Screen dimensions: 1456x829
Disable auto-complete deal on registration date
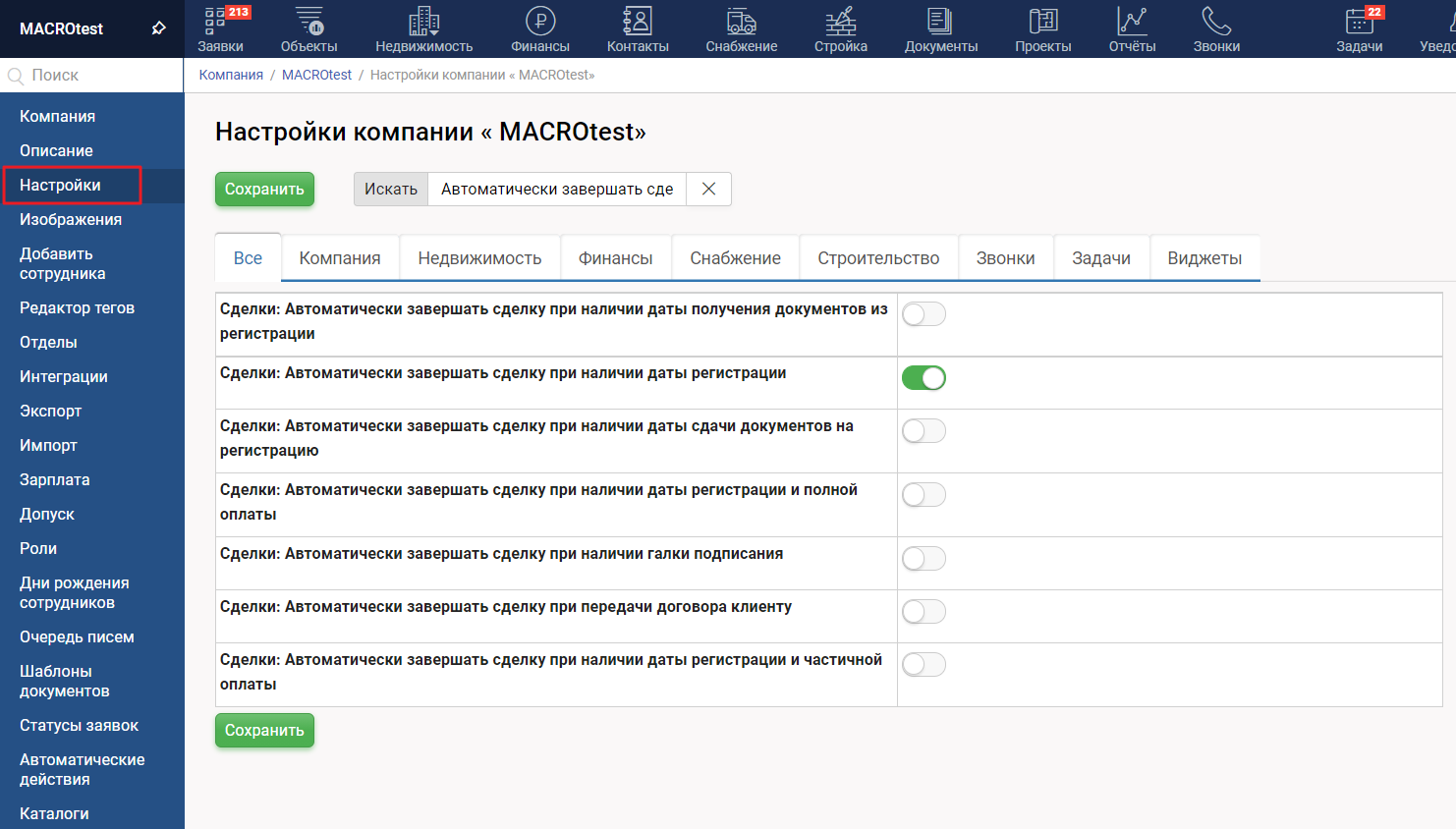pos(924,378)
